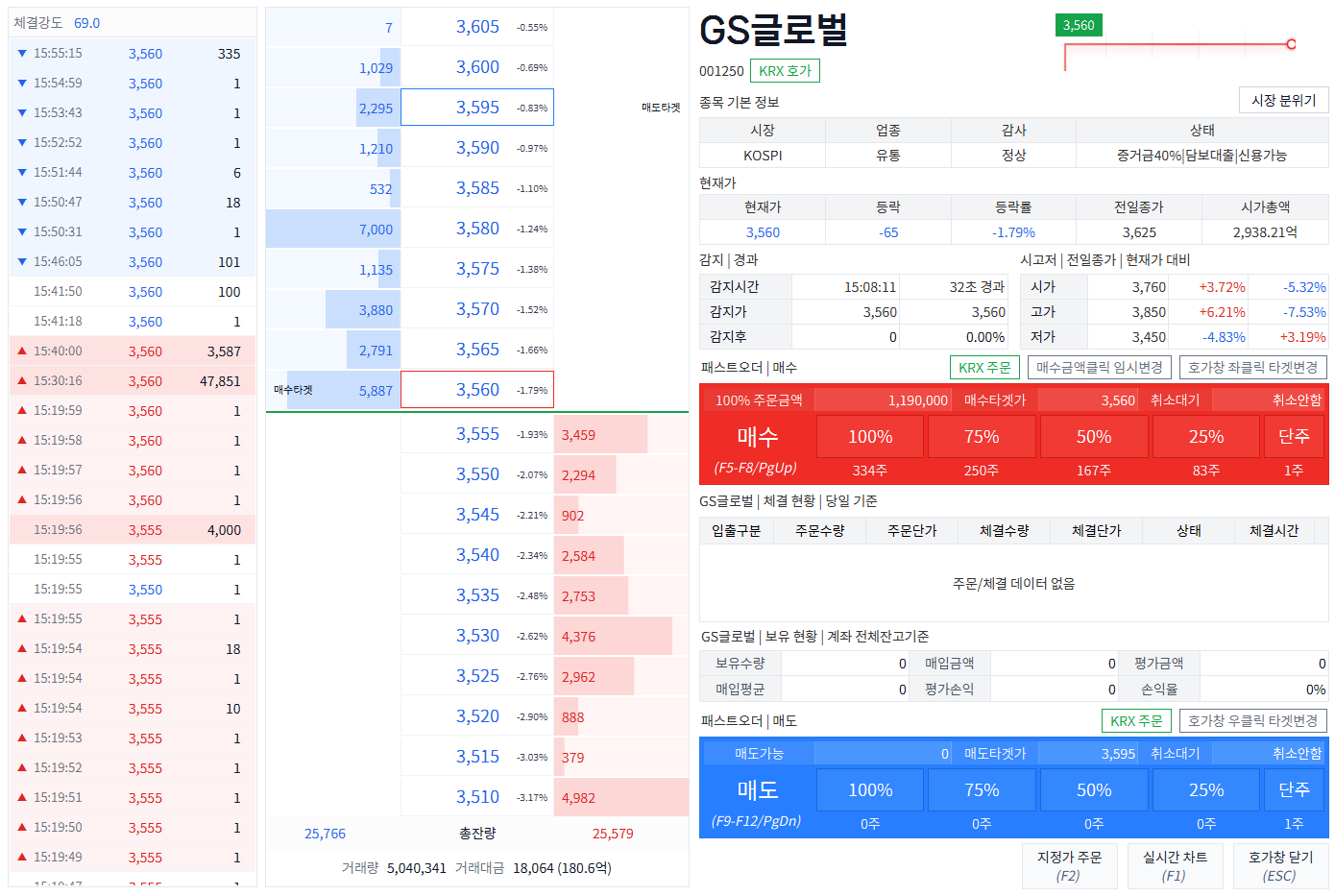
Task: Select the trade row with volume 4,000
Action: (x=133, y=530)
